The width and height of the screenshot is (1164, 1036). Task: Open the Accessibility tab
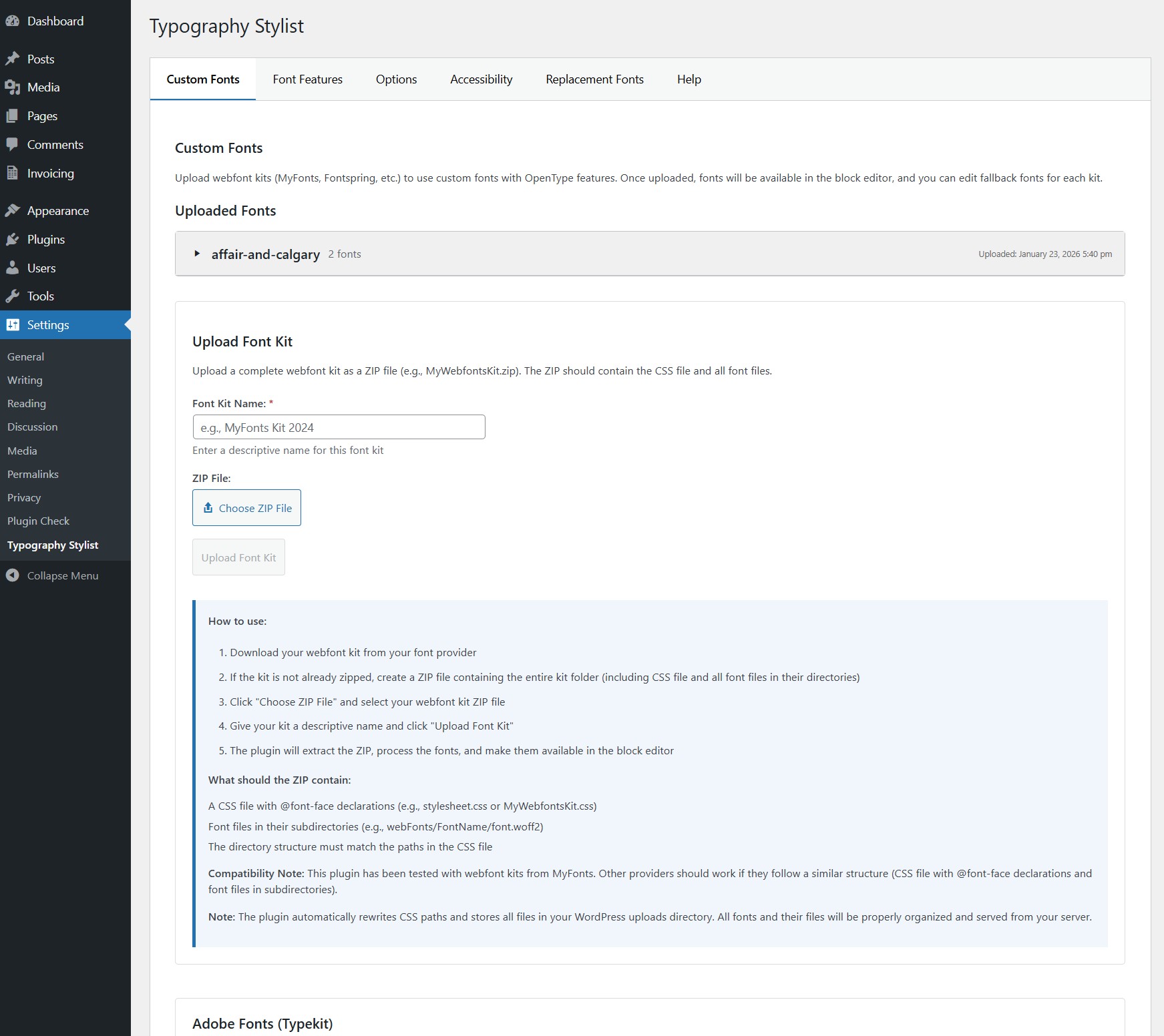(481, 79)
